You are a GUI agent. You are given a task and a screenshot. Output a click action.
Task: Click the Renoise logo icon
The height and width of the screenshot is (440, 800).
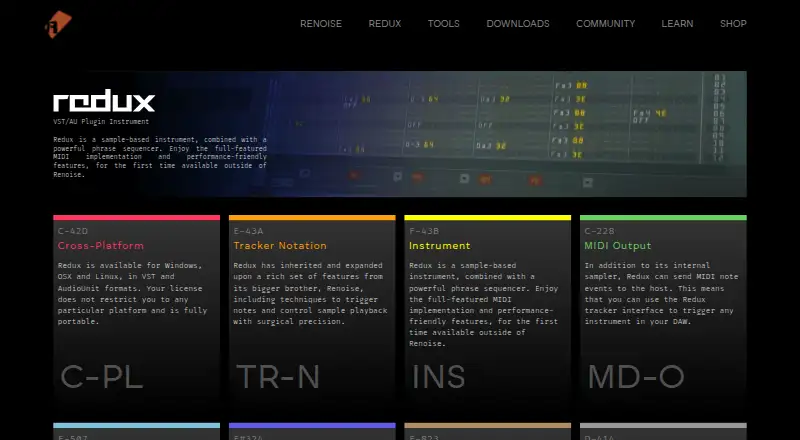pyautogui.click(x=58, y=25)
